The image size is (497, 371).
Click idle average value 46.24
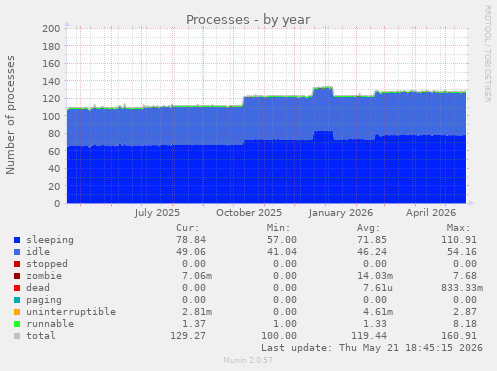372,252
